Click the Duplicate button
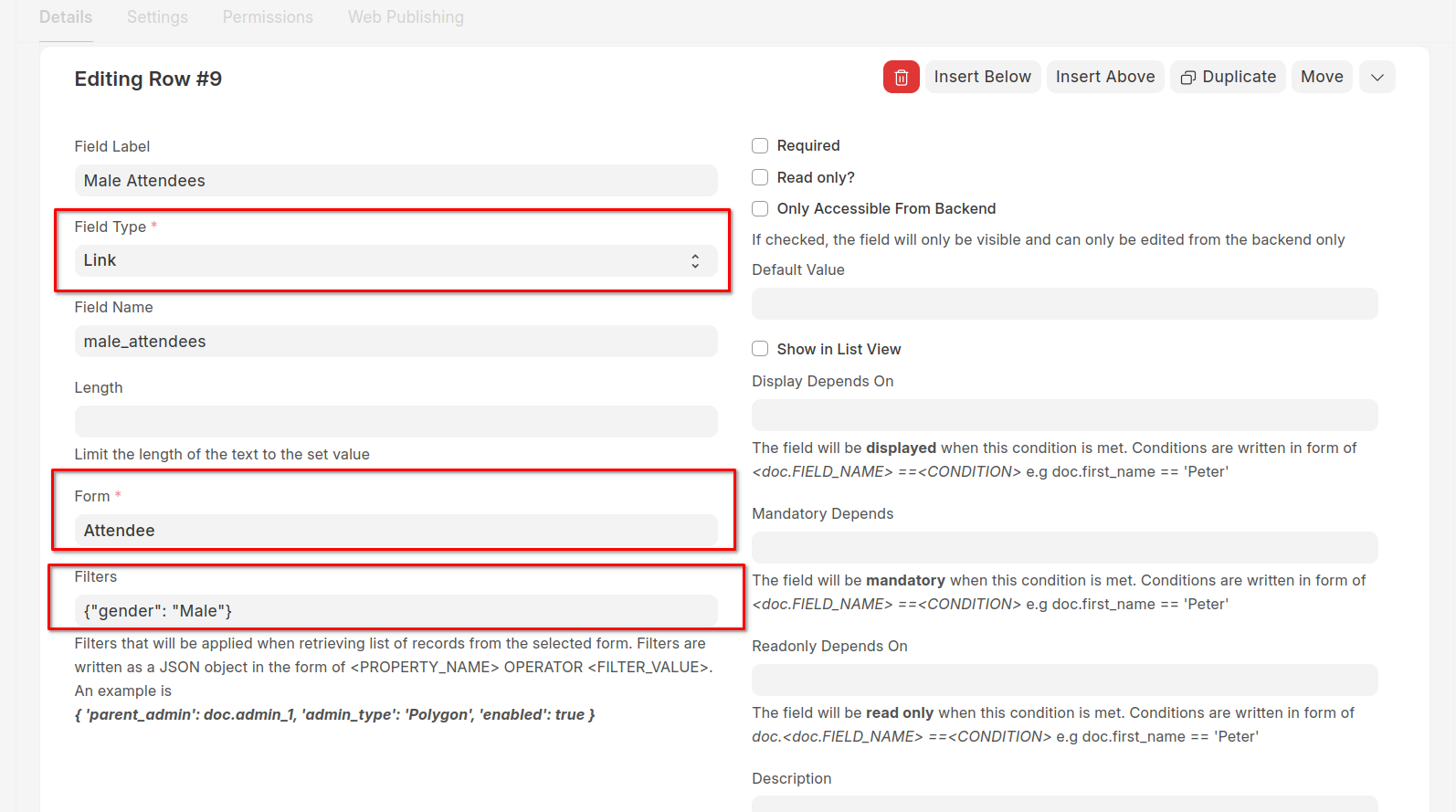 pyautogui.click(x=1228, y=77)
